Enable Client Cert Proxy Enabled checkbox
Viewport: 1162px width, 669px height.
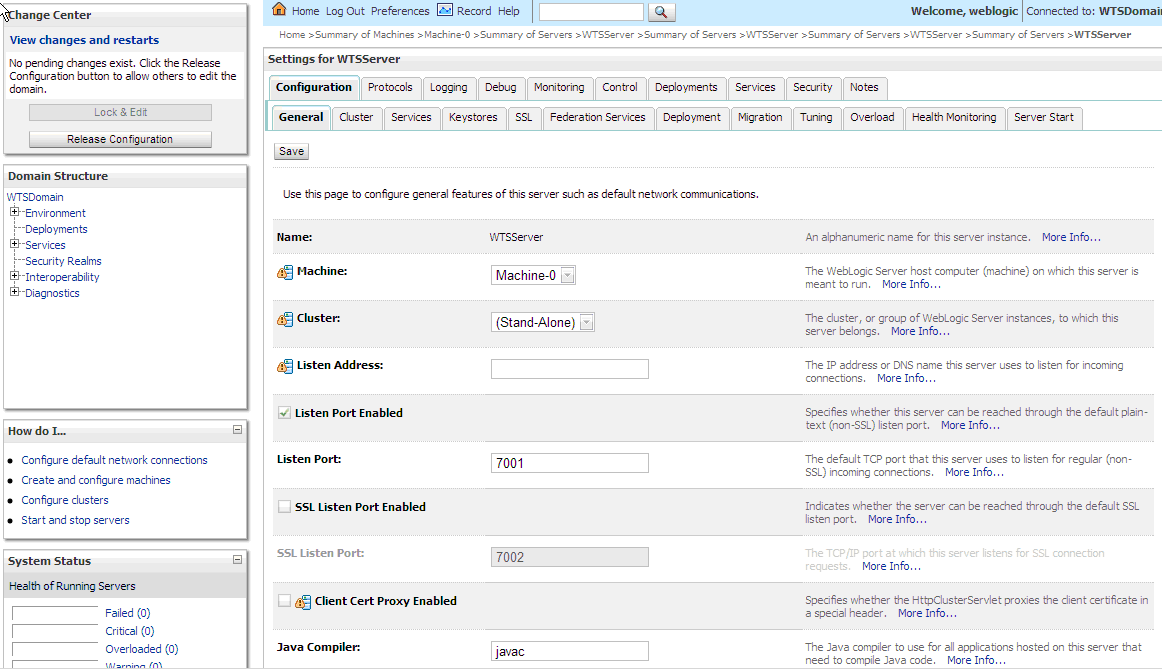284,601
